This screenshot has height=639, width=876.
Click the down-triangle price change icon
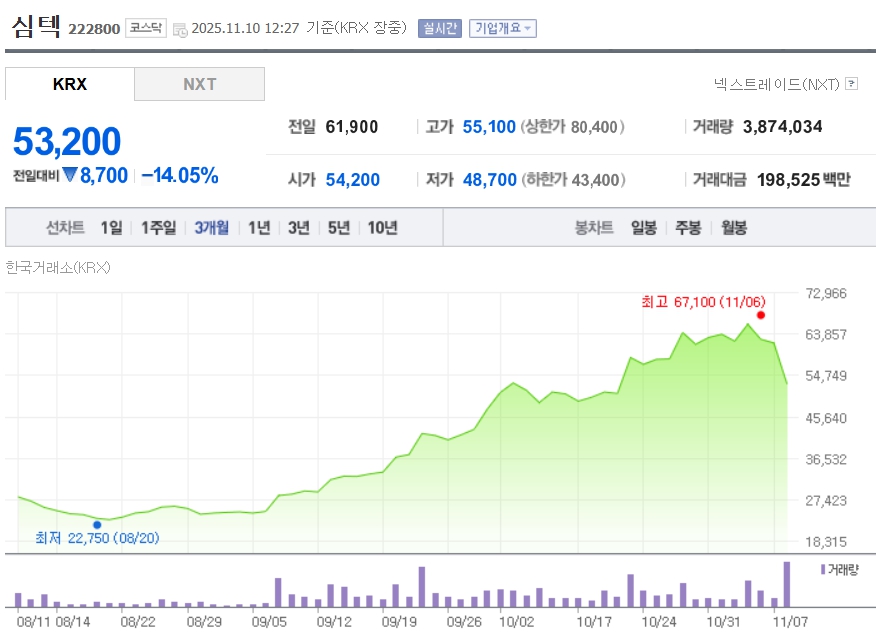pyautogui.click(x=70, y=175)
